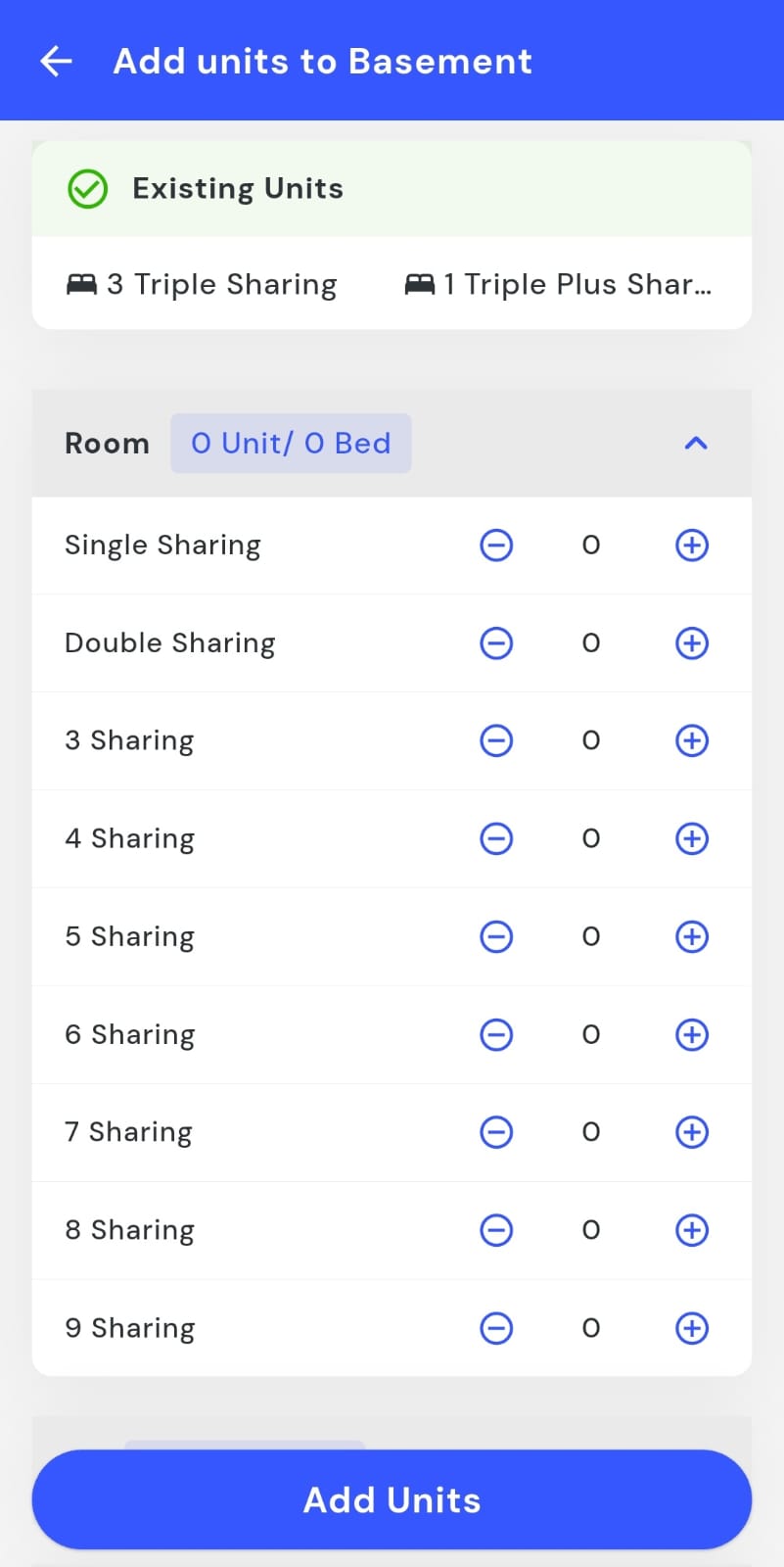Go back using the arrow icon

[x=57, y=61]
